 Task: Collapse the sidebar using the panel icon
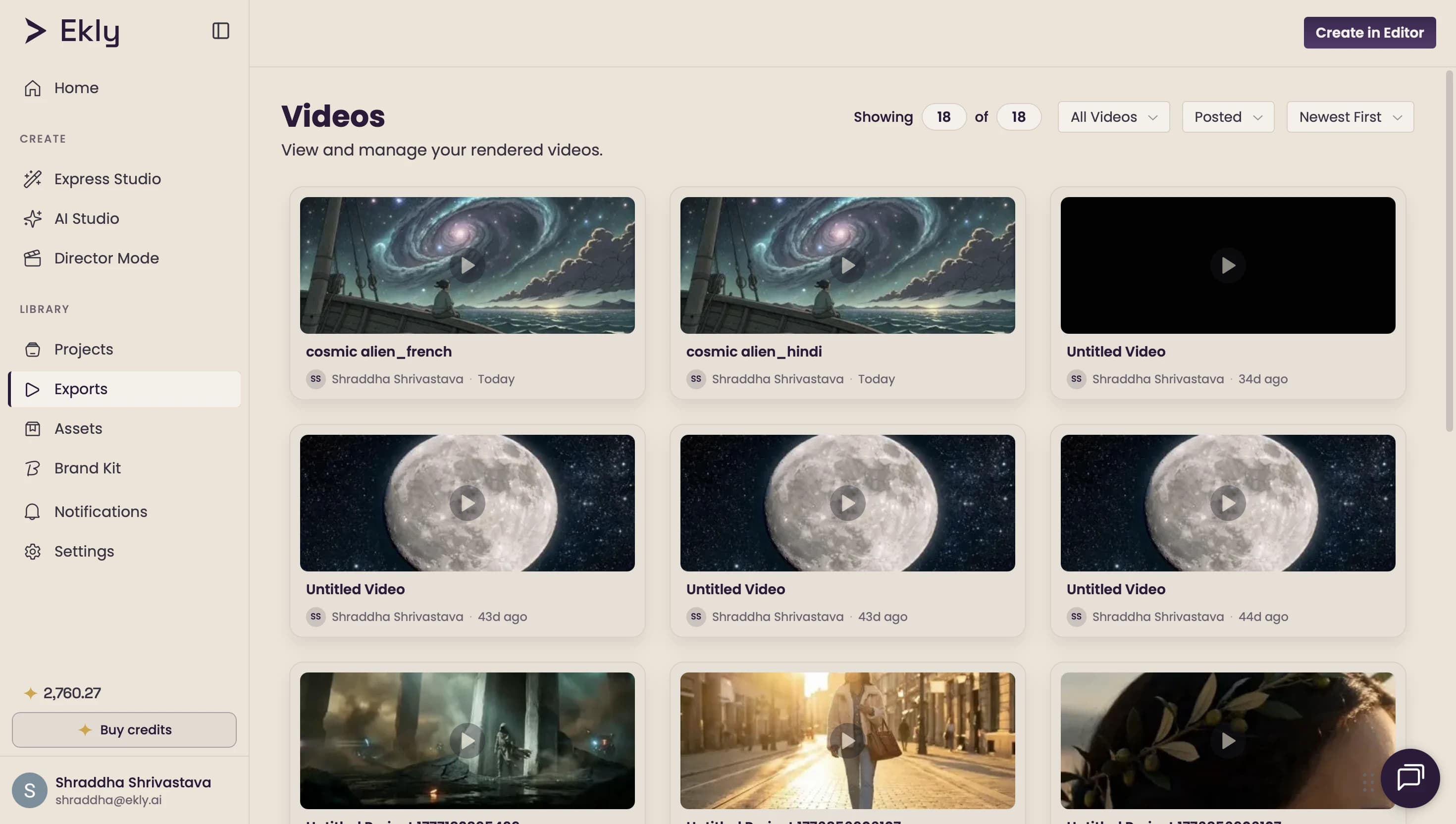[221, 31]
